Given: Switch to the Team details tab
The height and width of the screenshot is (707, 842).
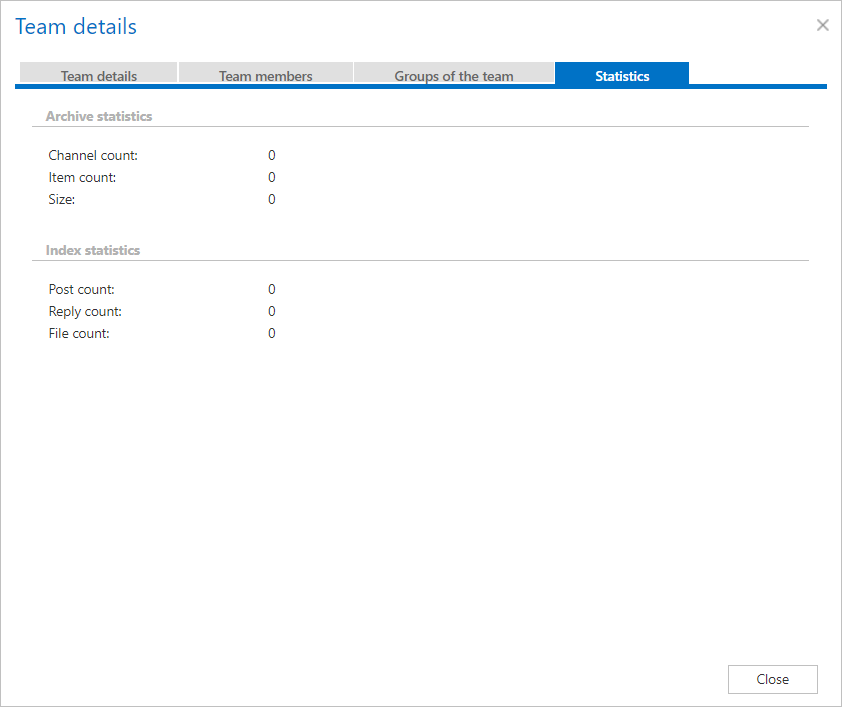Looking at the screenshot, I should 98,76.
